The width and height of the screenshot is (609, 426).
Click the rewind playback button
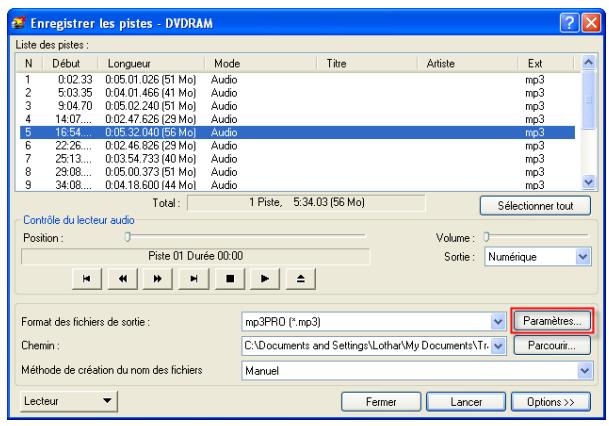point(122,278)
